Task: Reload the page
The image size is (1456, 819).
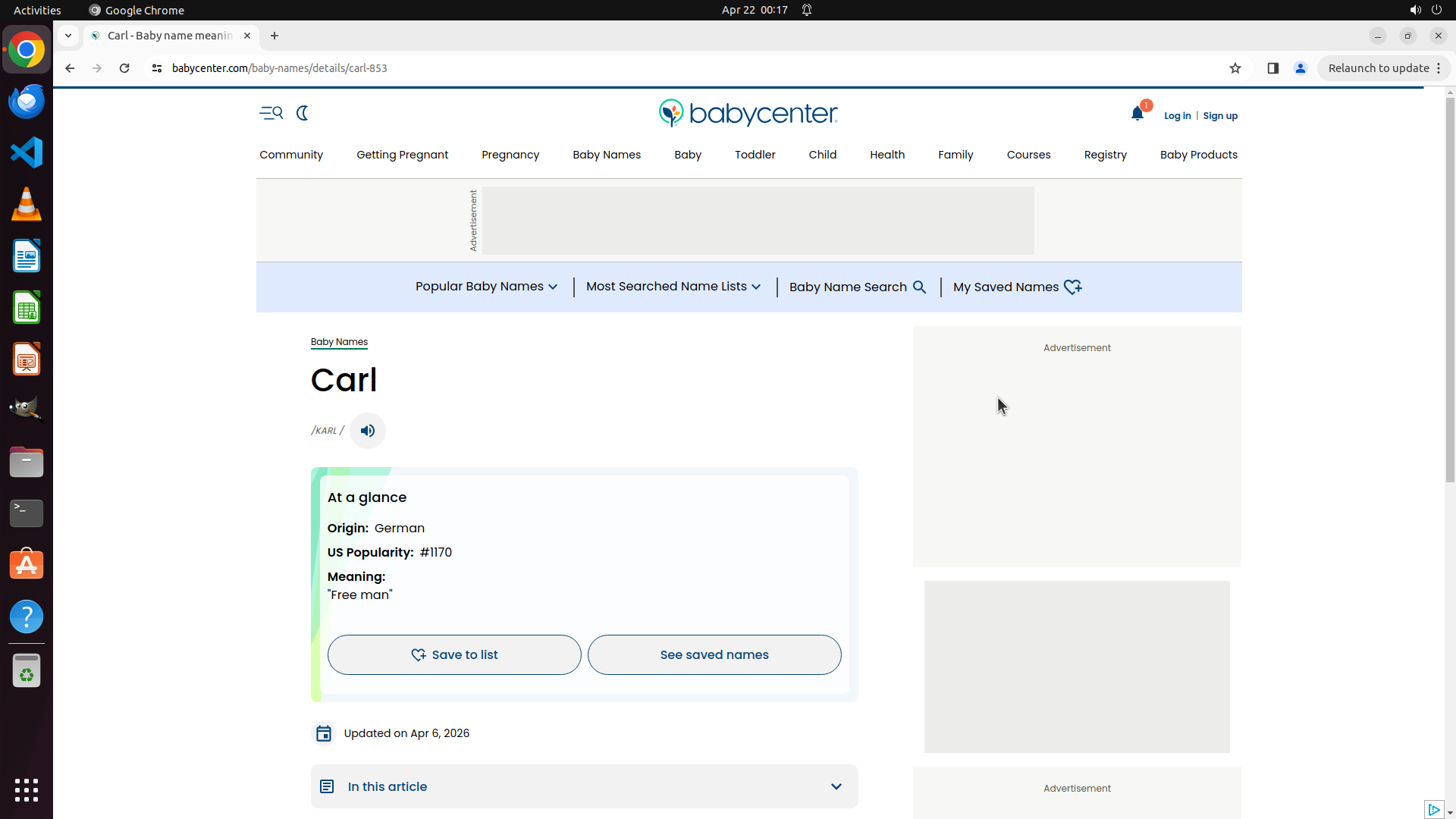Action: 124,68
